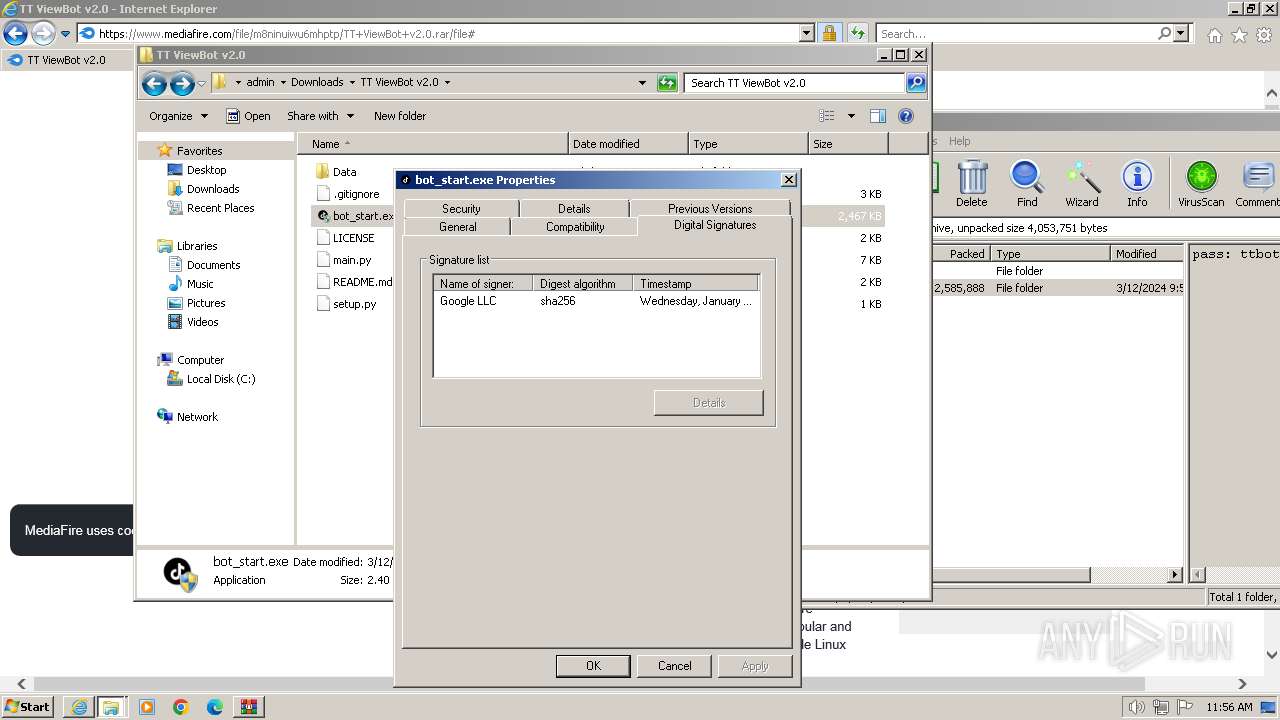Click the Explorer Forward arrow button
The height and width of the screenshot is (720, 1280).
[181, 84]
